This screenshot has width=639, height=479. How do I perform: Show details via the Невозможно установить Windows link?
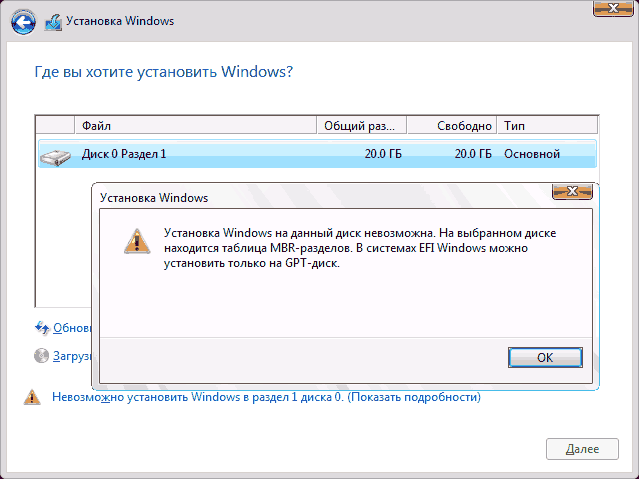[x=266, y=398]
